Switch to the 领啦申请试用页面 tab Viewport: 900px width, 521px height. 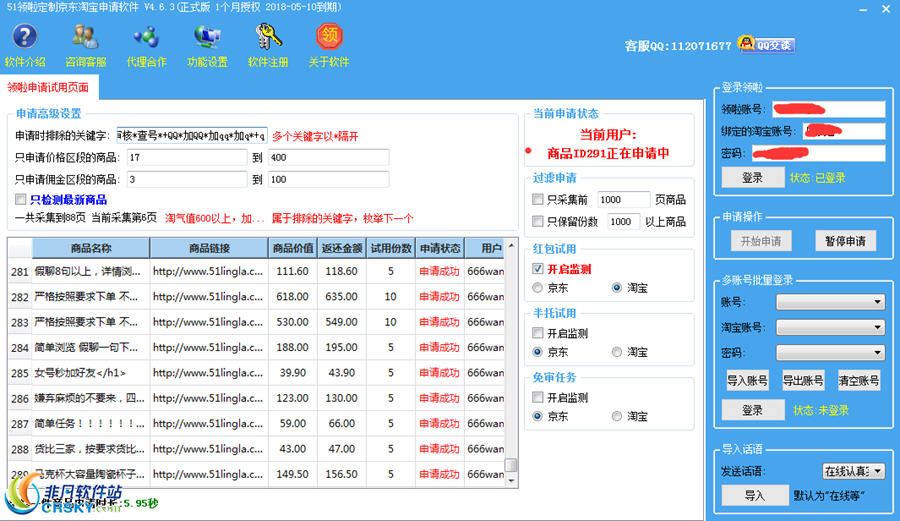click(48, 87)
